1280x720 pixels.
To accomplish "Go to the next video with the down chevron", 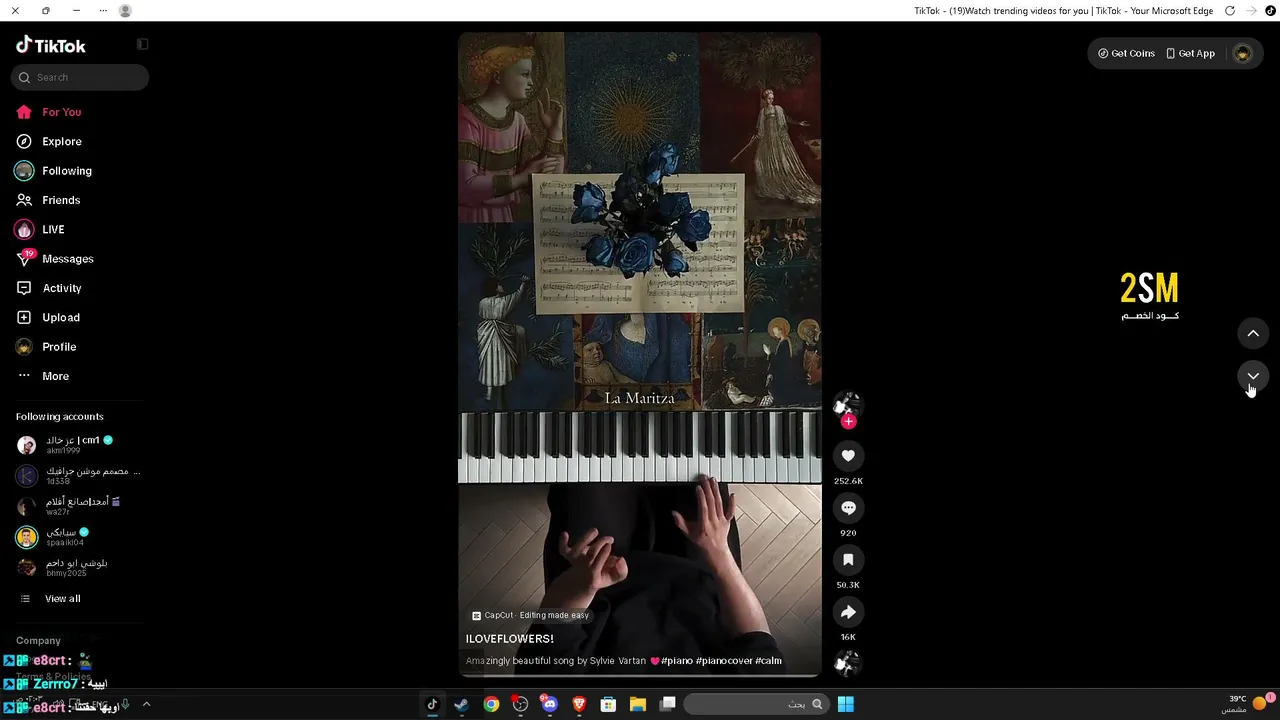I will click(x=1253, y=376).
